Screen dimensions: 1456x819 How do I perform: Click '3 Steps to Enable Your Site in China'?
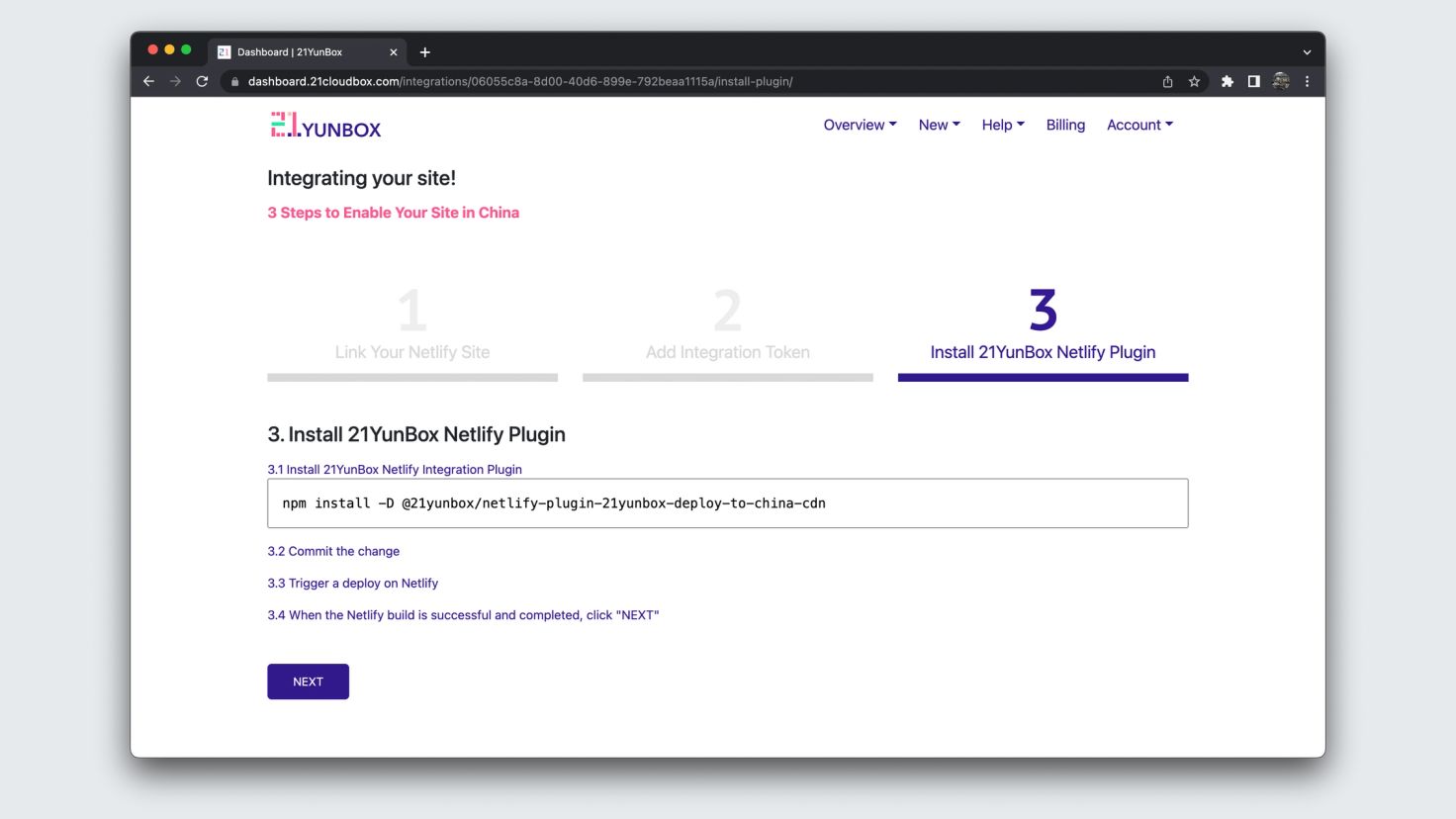393,213
